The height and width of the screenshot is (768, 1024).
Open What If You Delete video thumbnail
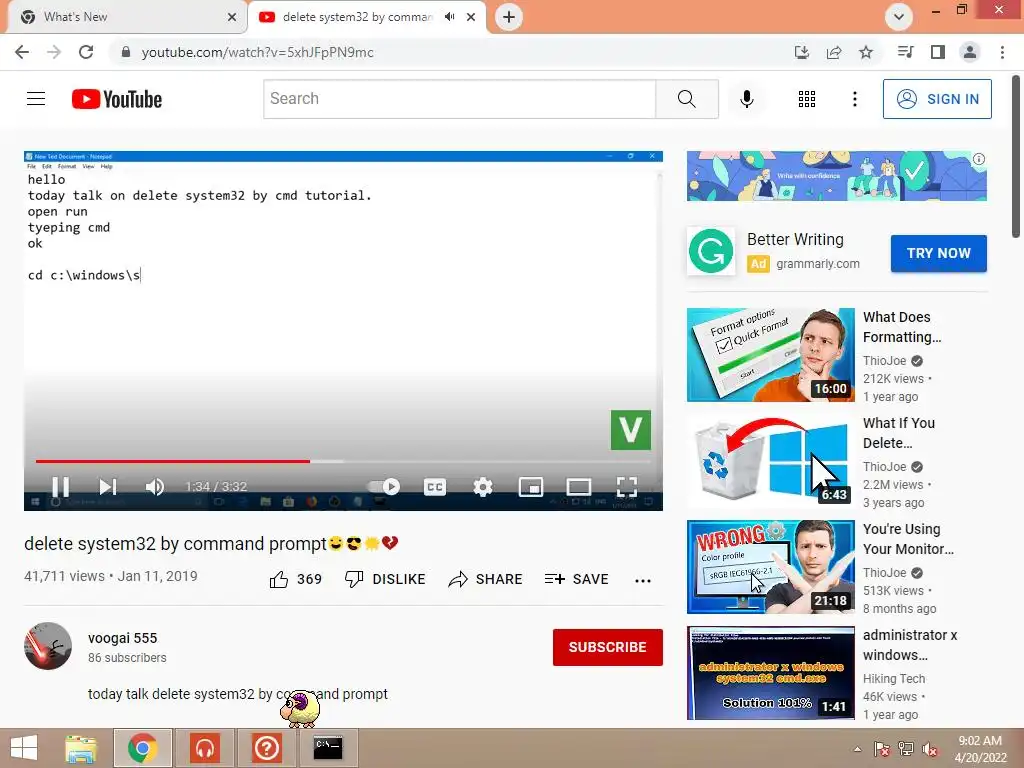771,461
